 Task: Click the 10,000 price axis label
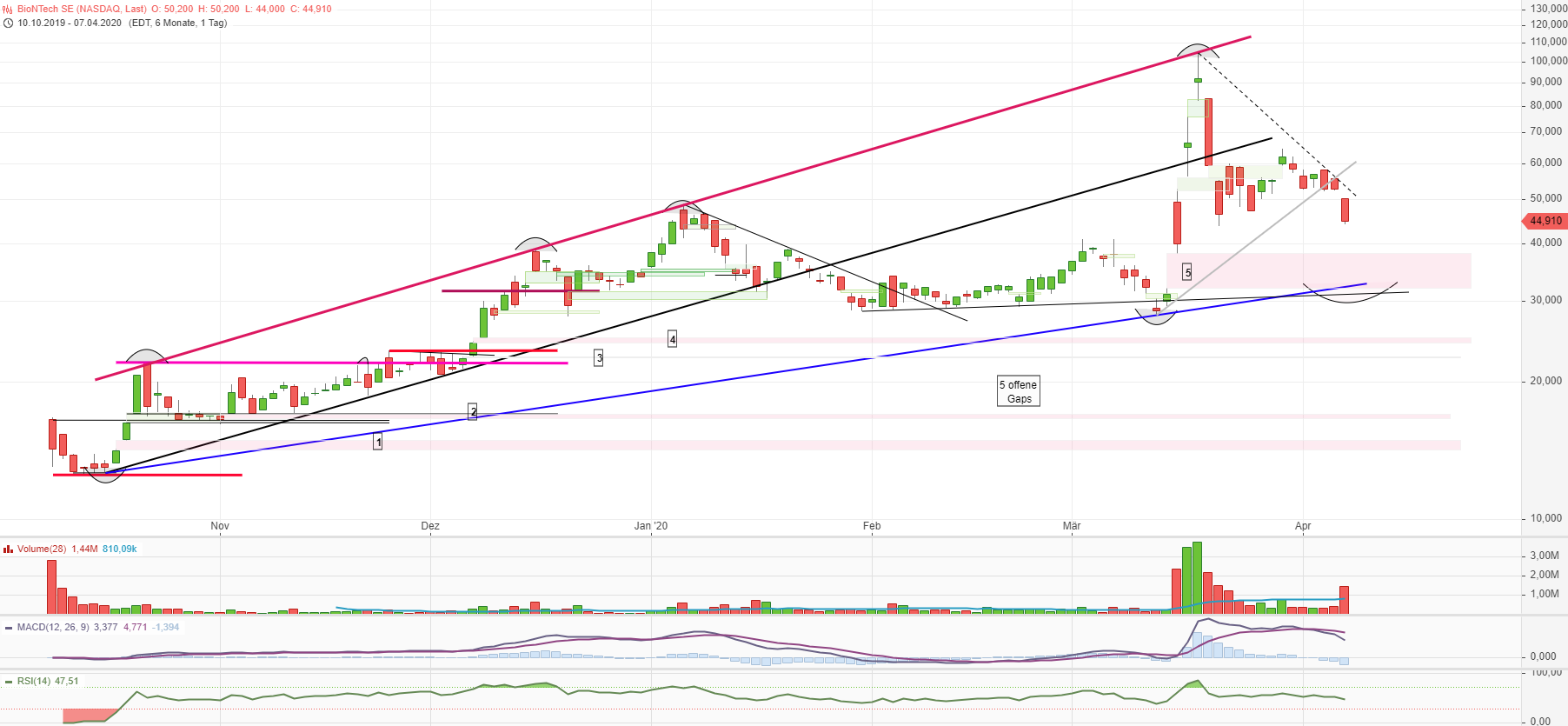click(x=1546, y=518)
